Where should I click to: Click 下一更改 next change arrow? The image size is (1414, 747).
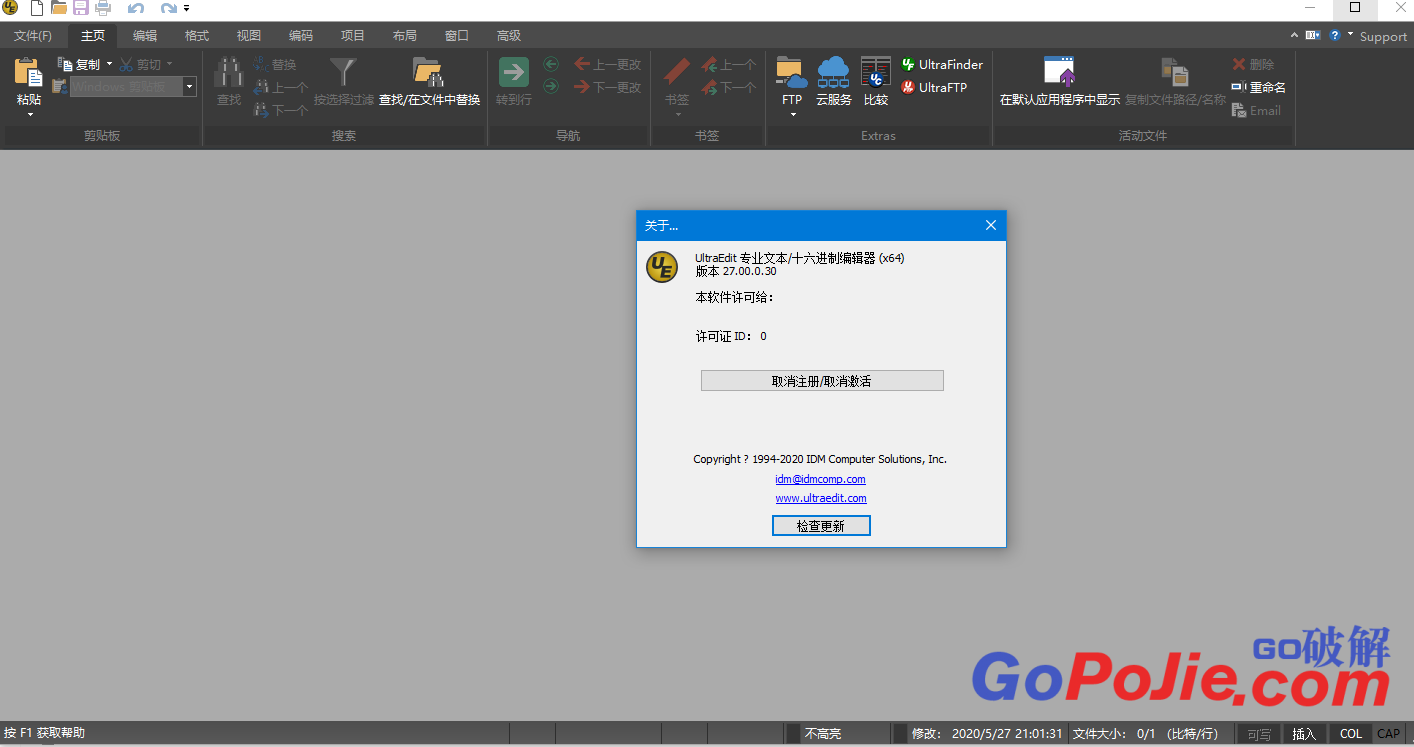point(608,87)
